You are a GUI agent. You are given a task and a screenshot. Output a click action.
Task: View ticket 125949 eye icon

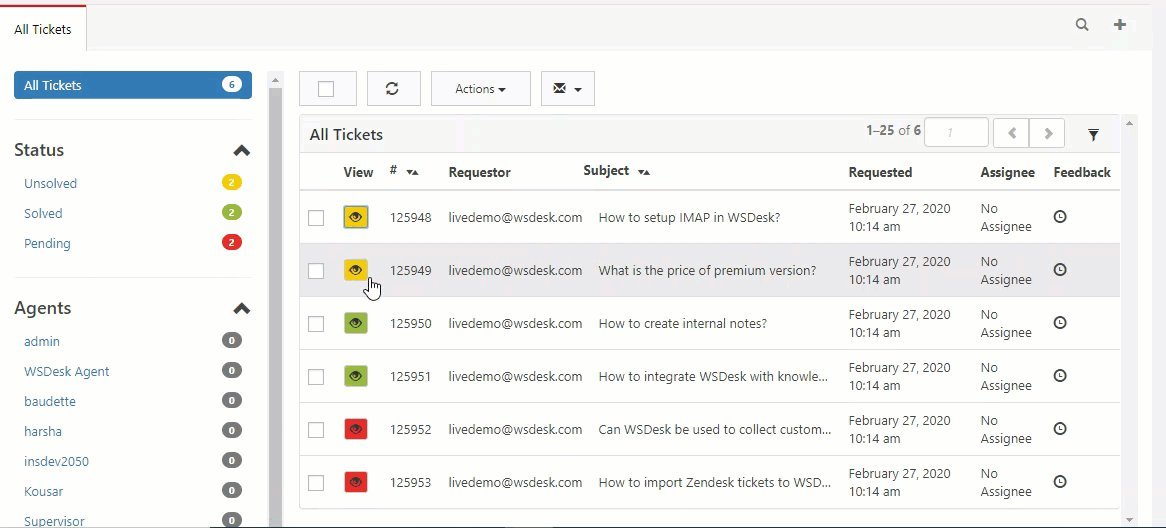point(355,270)
